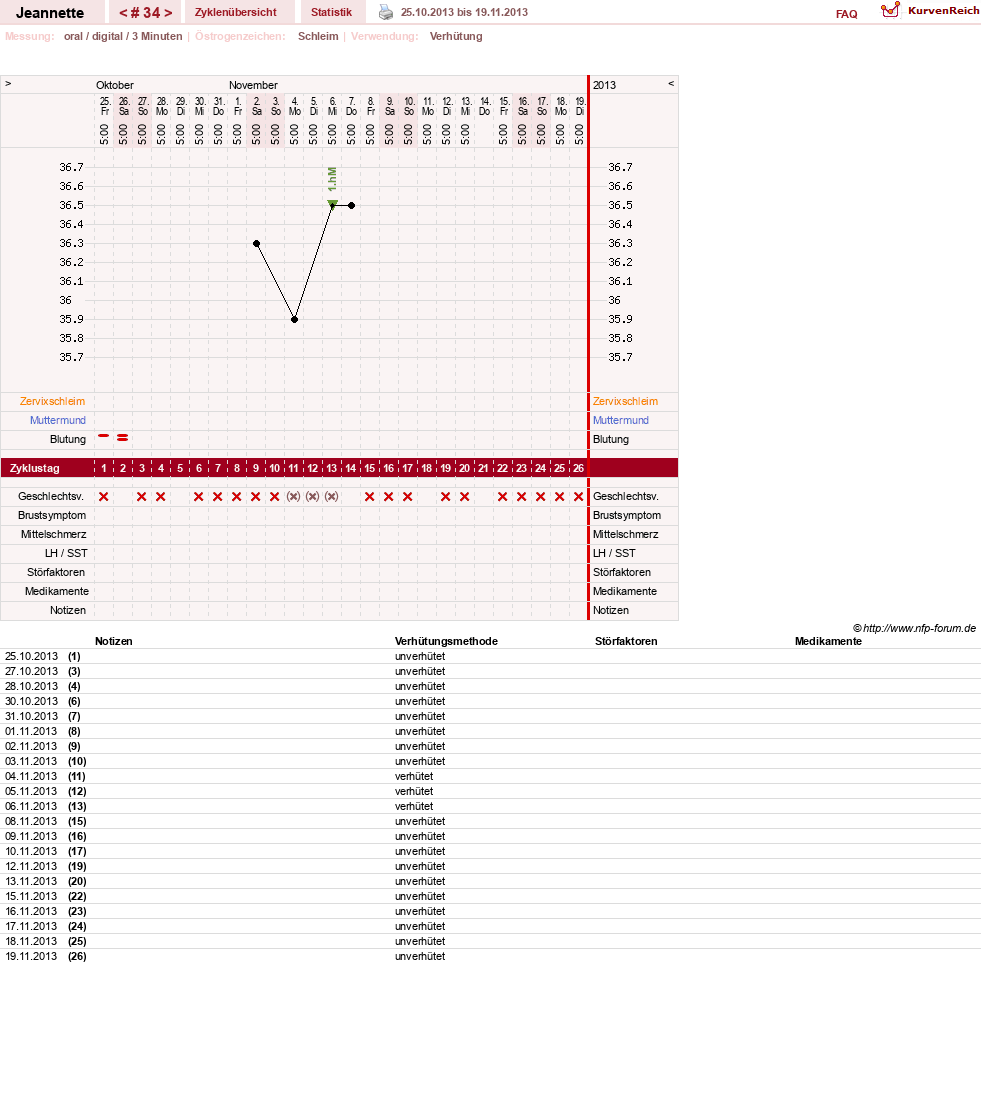
Task: Collapse chart with right '<' arrow
Action: (x=671, y=84)
